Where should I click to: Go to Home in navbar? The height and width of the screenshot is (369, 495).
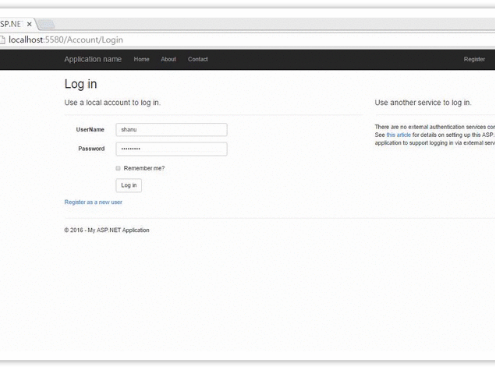point(141,59)
